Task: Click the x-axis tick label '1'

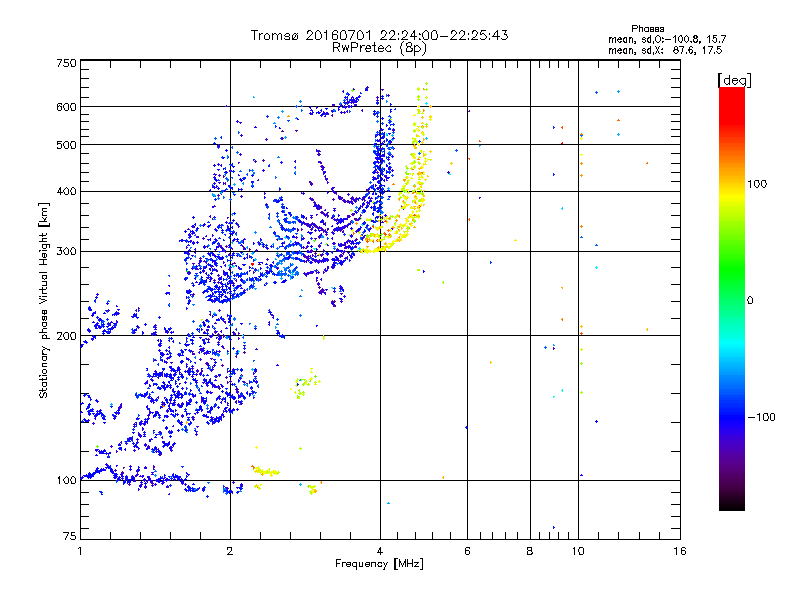Action: click(80, 551)
